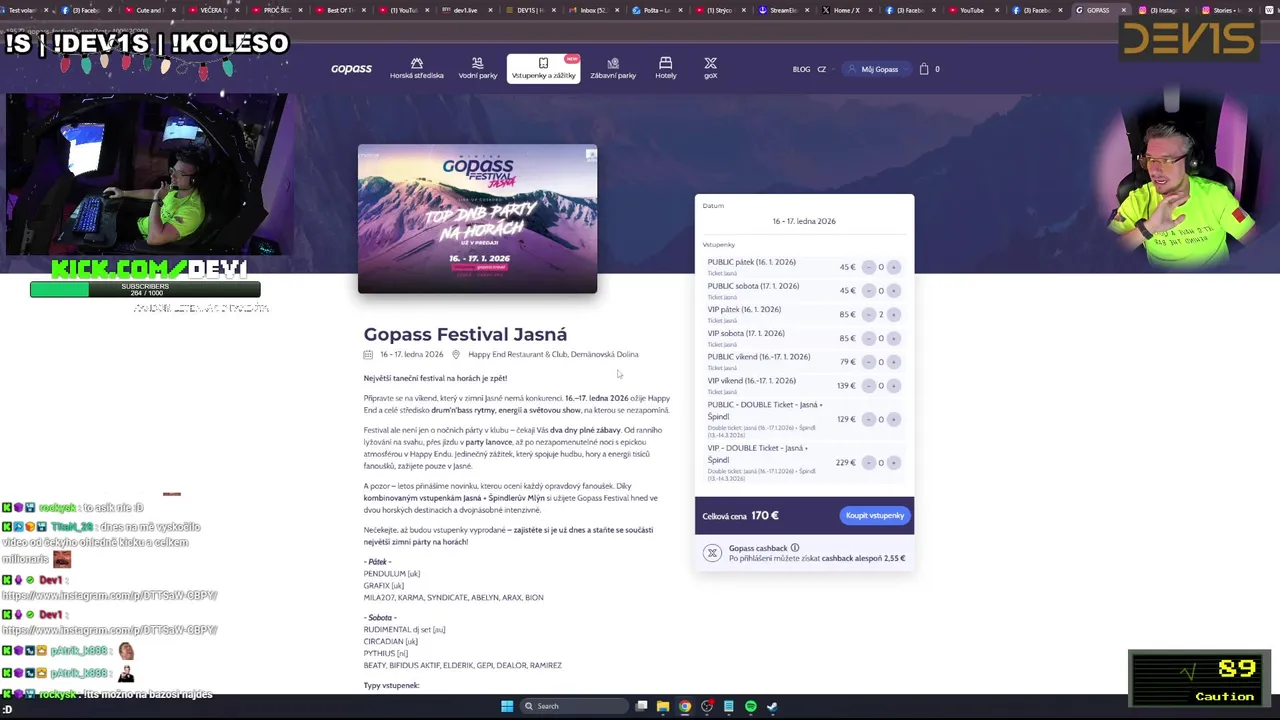Increase PUBLIC DOUBLE Ticket quantity
This screenshot has height=720, width=1280.
click(894, 419)
